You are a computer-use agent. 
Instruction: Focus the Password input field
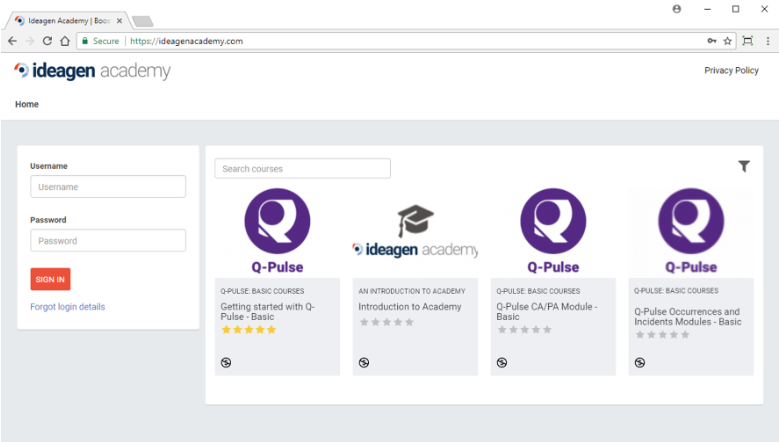(108, 241)
